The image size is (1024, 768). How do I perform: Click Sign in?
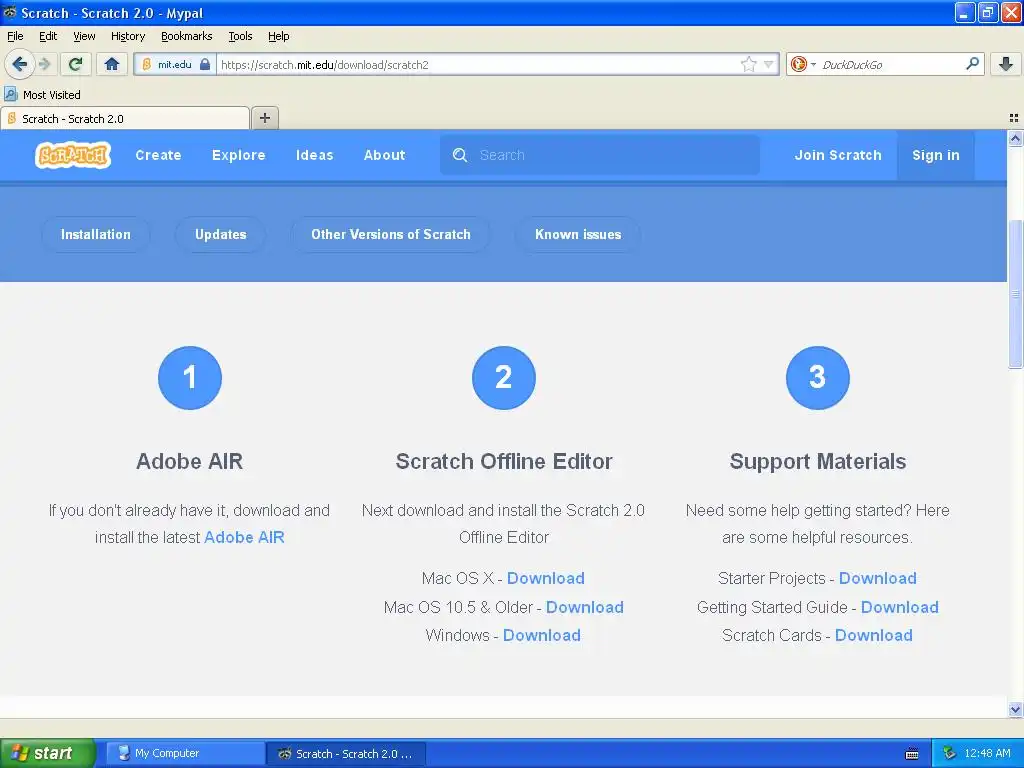(x=936, y=155)
